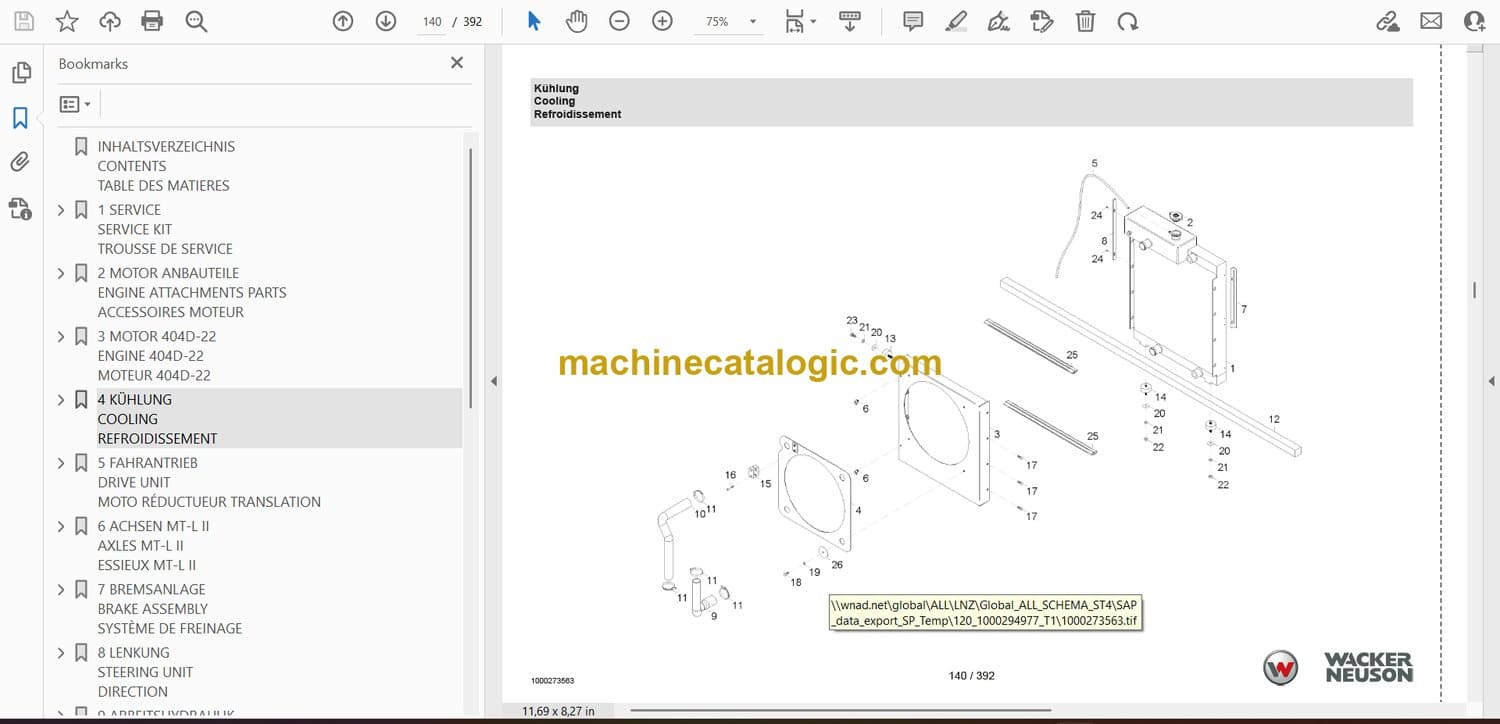This screenshot has height=724, width=1500.
Task: Open the Add comment tool
Action: [x=912, y=21]
